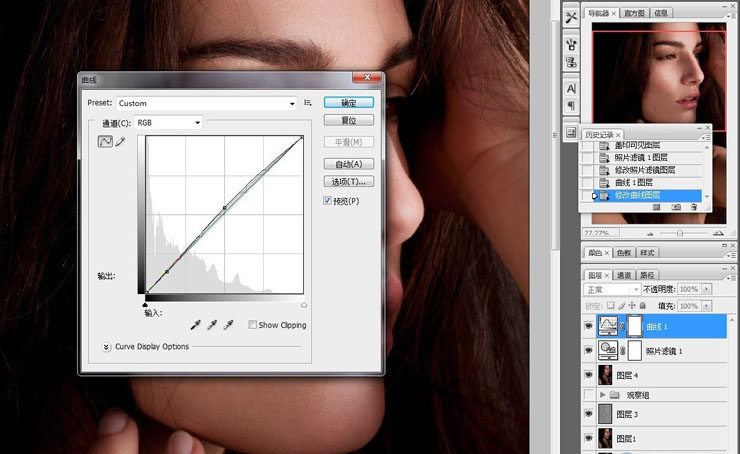The height and width of the screenshot is (454, 740).
Task: Confirm curves with 确定 button
Action: click(349, 102)
